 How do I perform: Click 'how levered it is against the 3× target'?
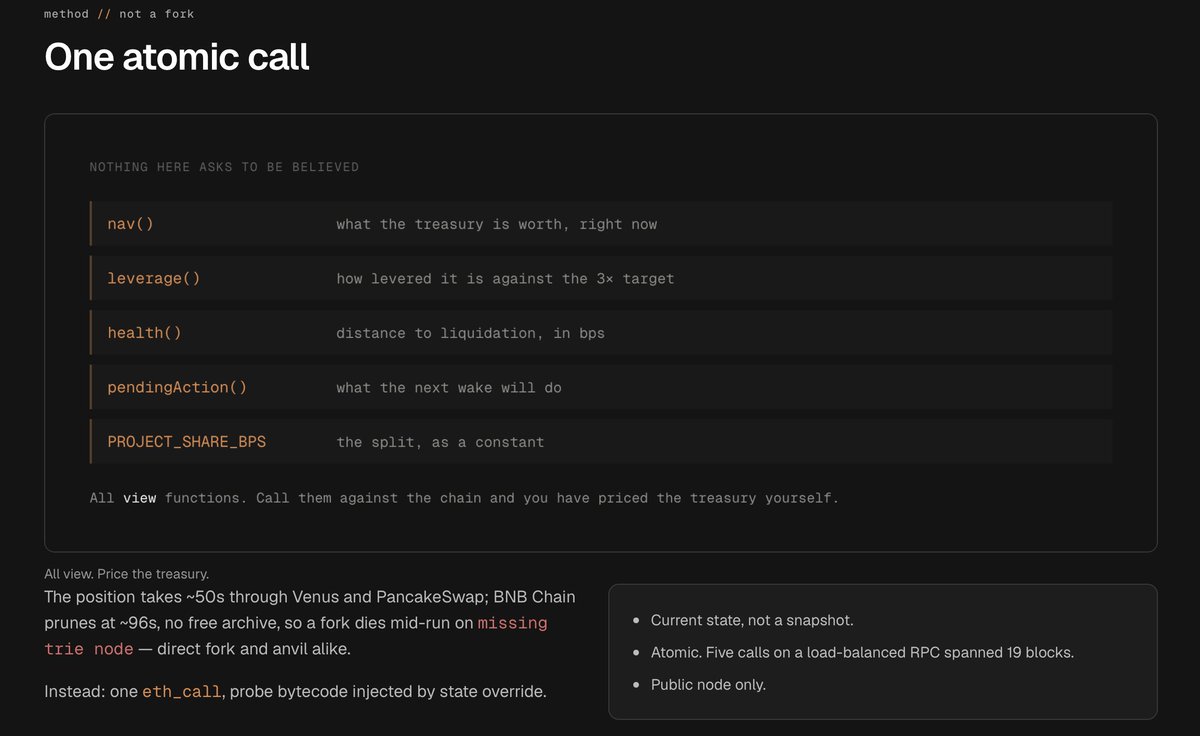click(x=505, y=279)
